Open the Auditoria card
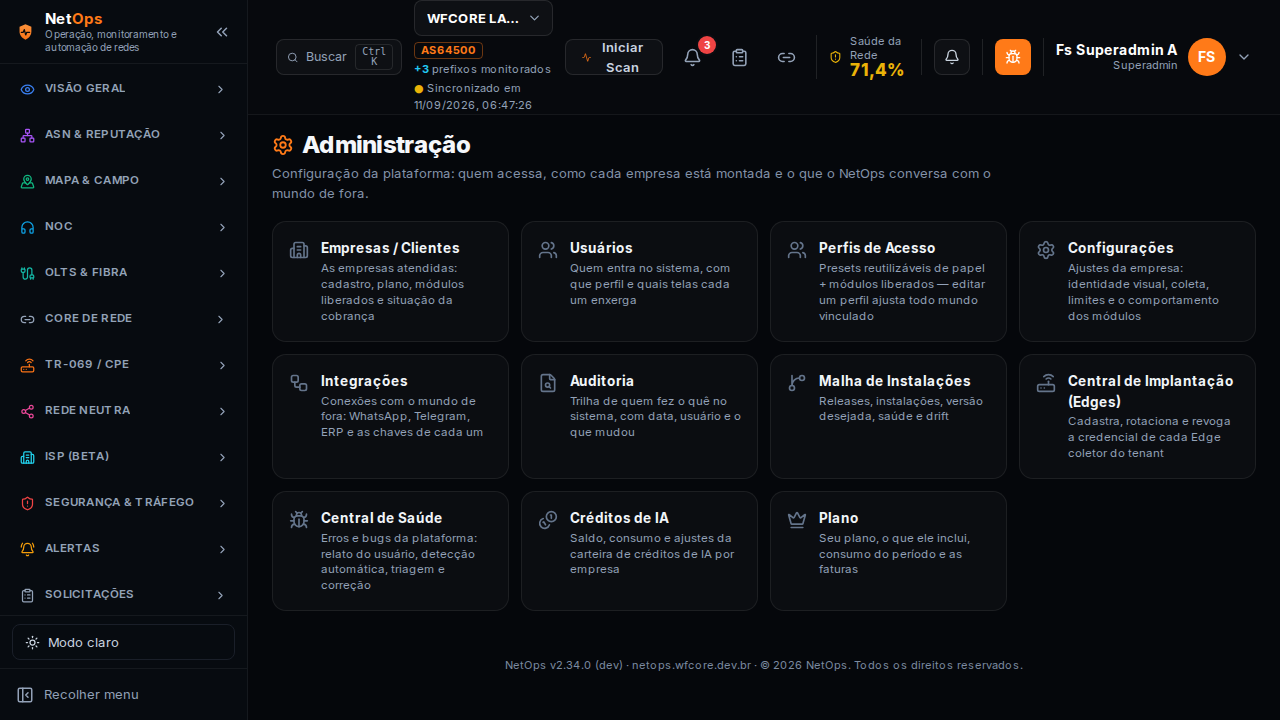 pos(639,416)
